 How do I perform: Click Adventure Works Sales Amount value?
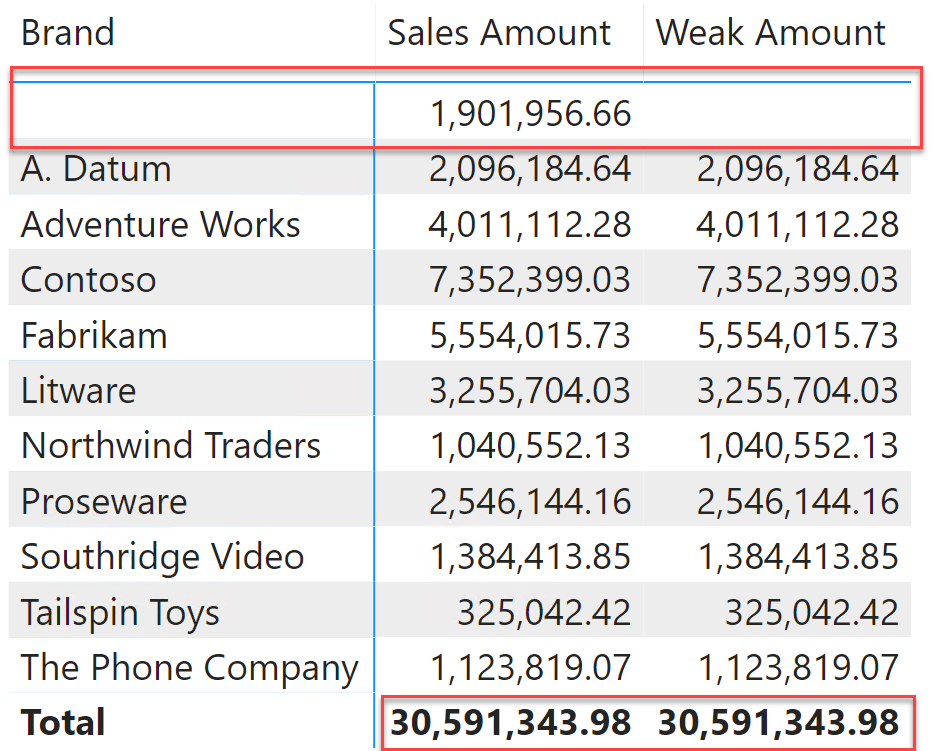point(530,225)
